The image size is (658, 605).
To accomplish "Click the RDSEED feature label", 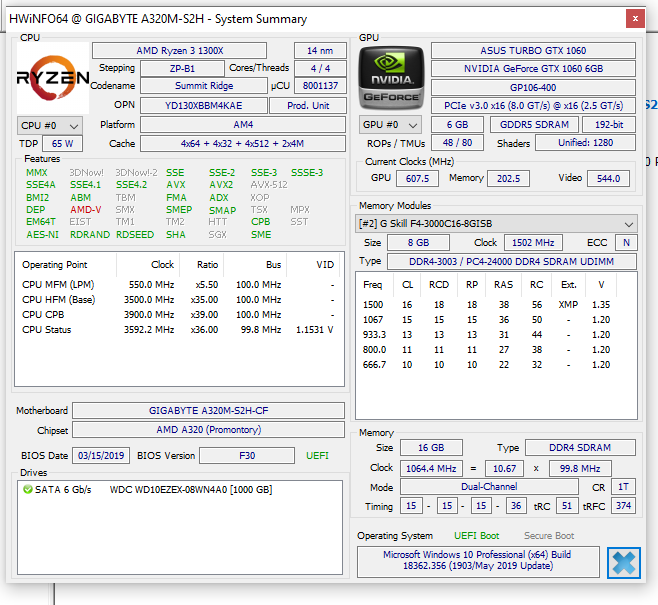I will [135, 235].
